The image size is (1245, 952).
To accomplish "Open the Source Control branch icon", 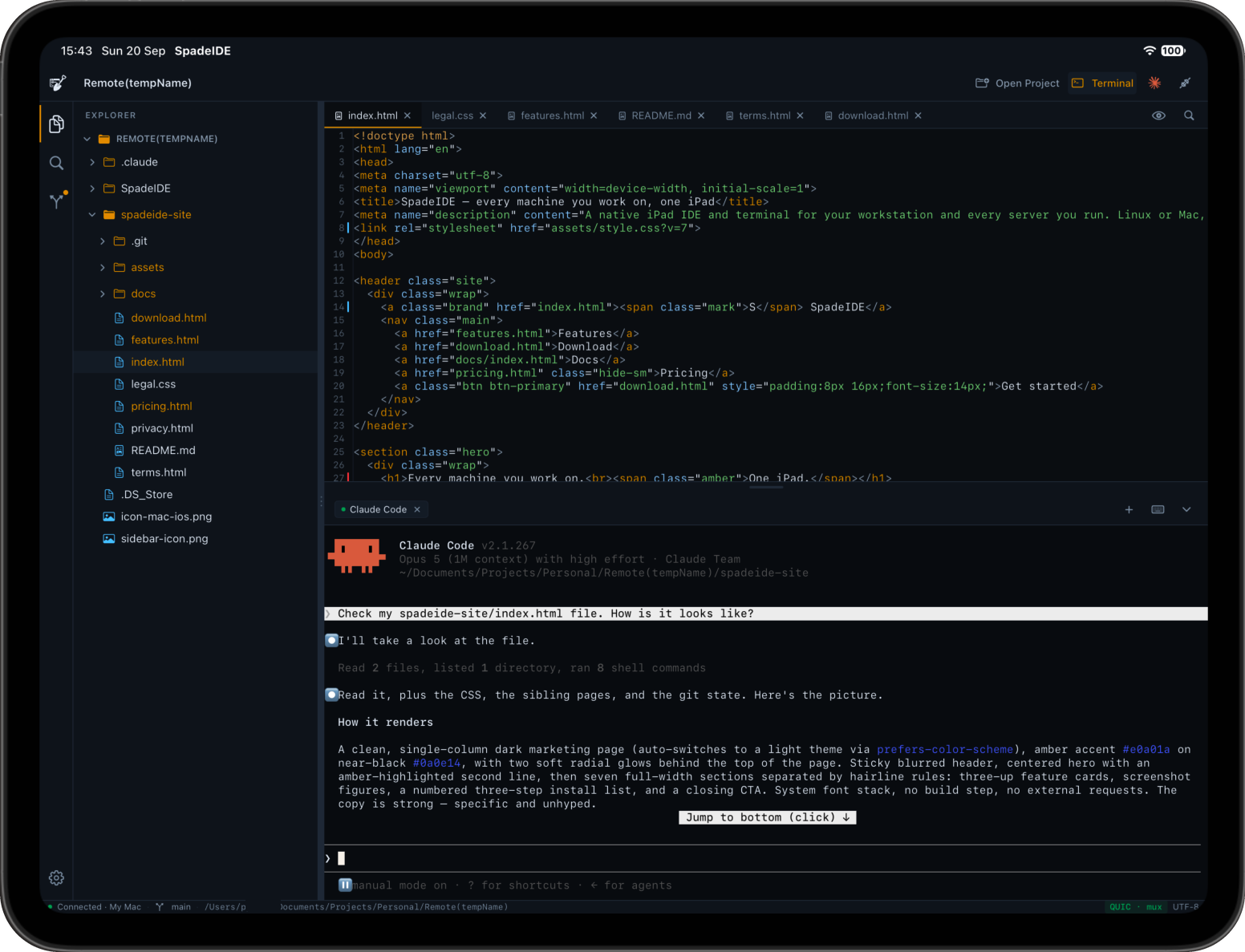I will (x=57, y=200).
